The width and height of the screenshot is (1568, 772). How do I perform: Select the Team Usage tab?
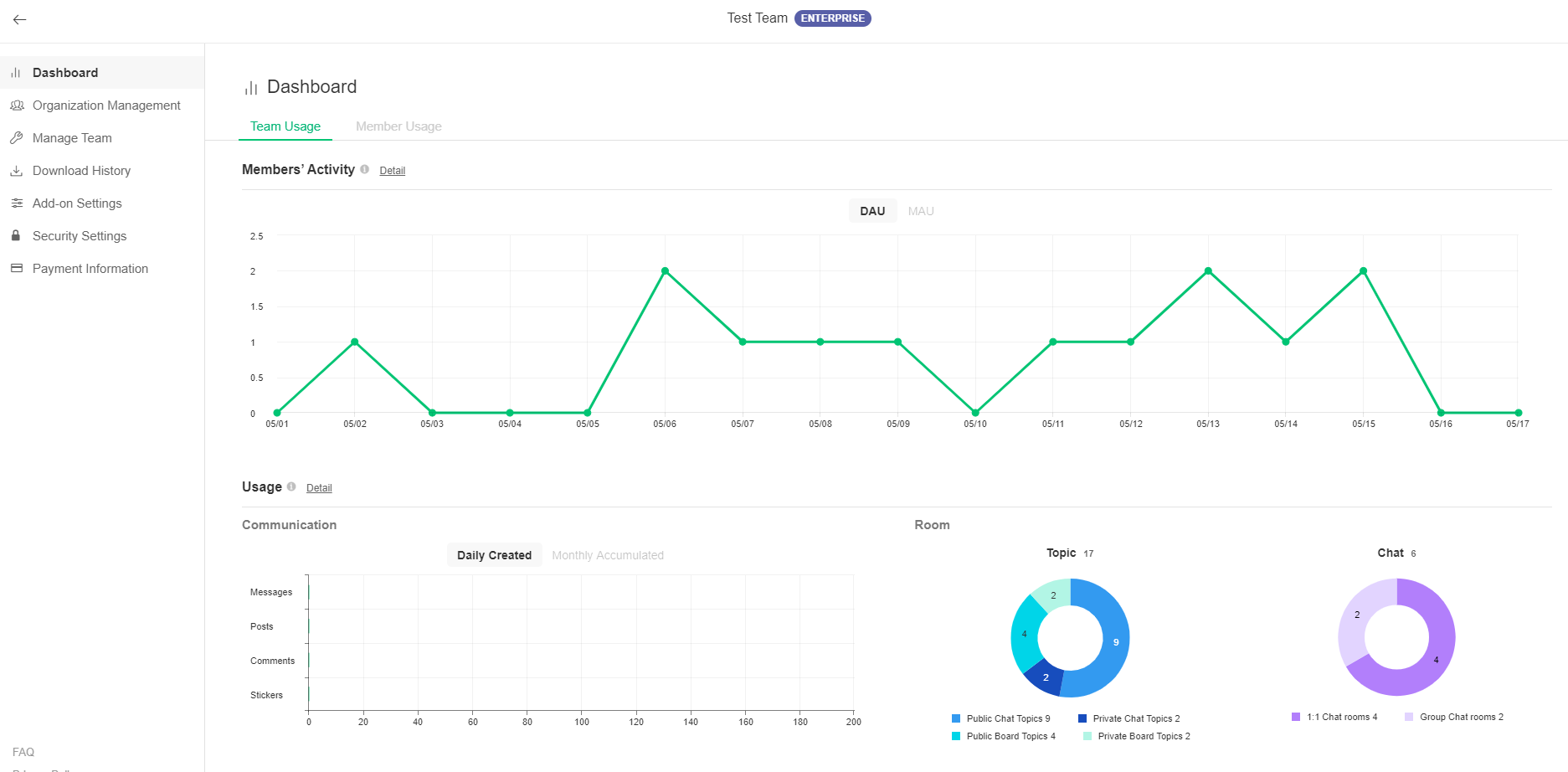click(285, 126)
